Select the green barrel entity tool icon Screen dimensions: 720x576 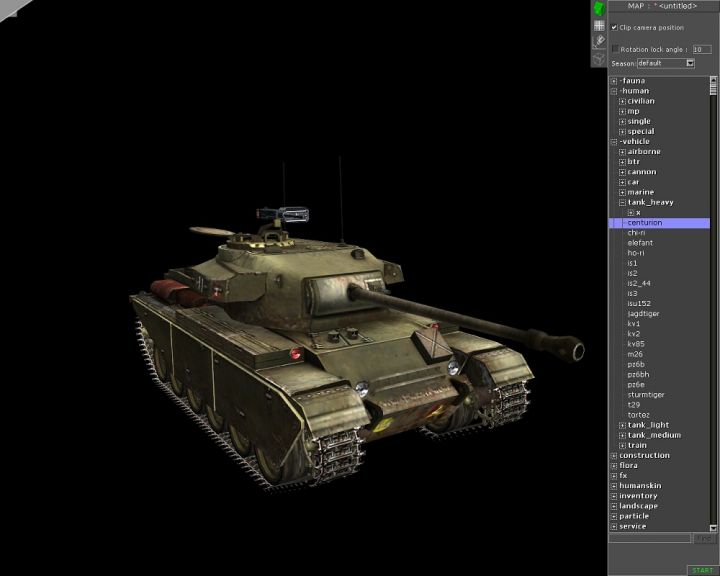coord(600,8)
